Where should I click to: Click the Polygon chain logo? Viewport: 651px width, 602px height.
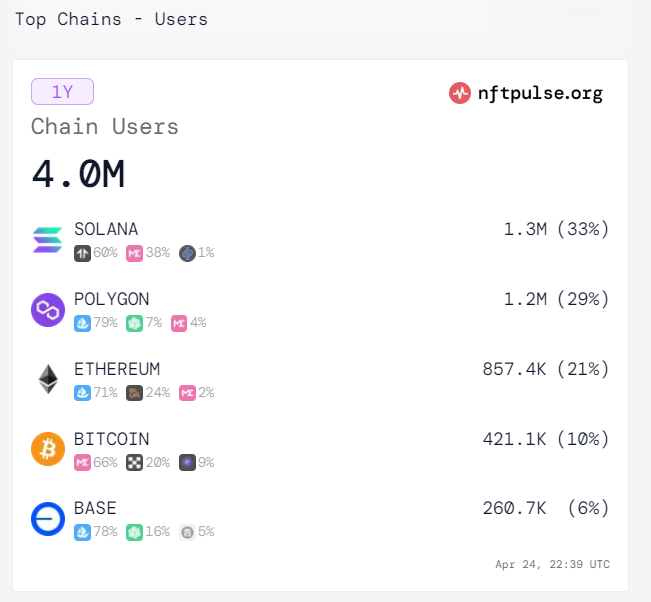point(48,310)
